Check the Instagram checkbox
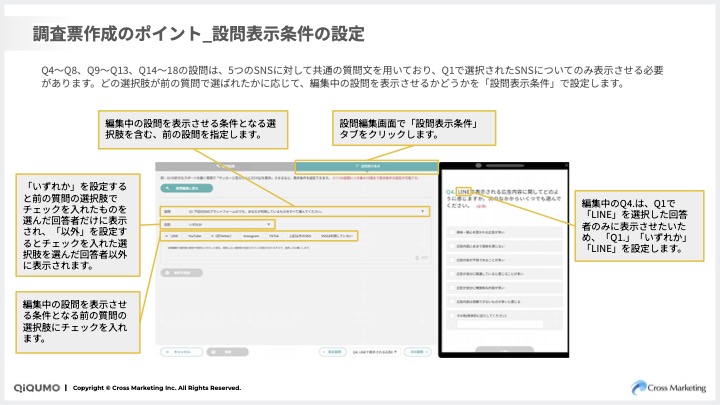 coord(240,236)
